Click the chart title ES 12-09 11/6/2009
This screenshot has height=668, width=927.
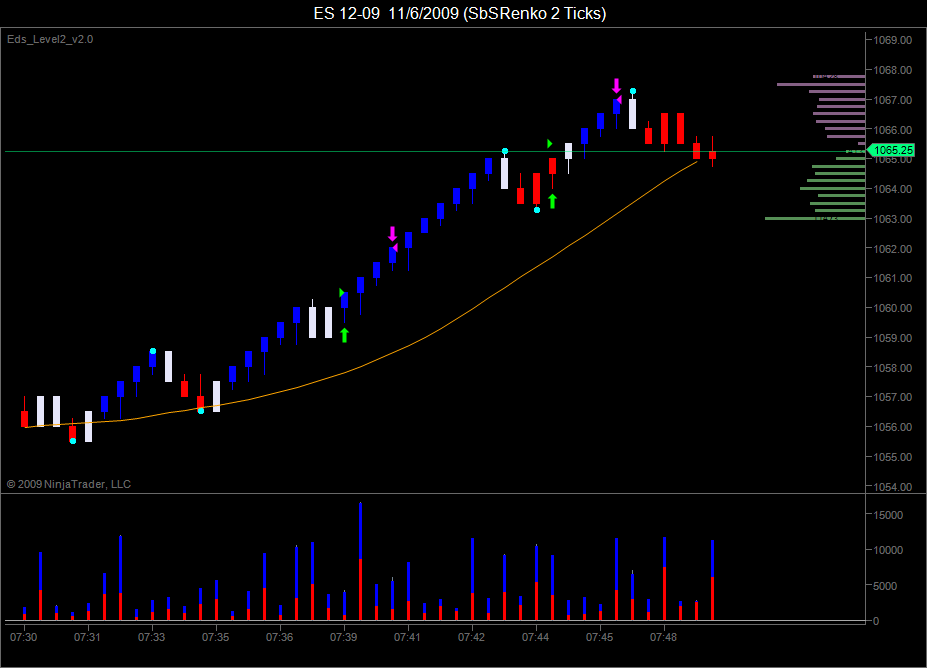[460, 13]
